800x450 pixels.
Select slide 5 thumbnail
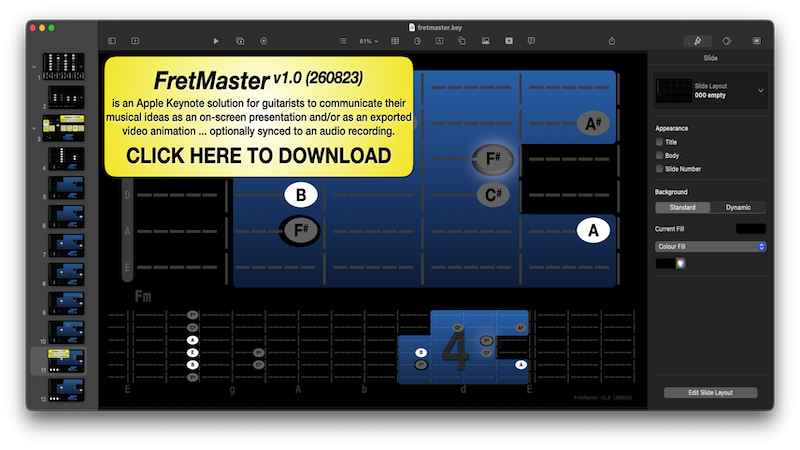point(66,188)
